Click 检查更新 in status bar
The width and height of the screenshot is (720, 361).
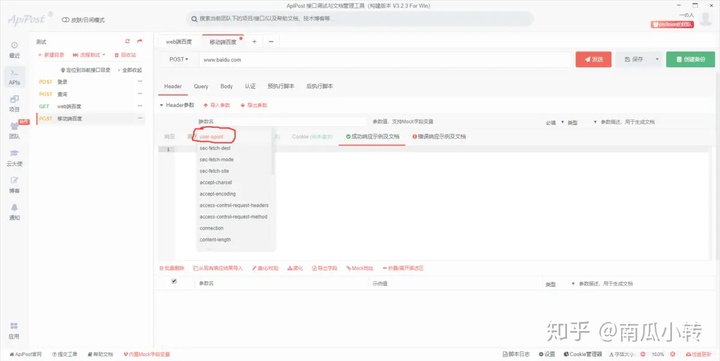point(698,354)
